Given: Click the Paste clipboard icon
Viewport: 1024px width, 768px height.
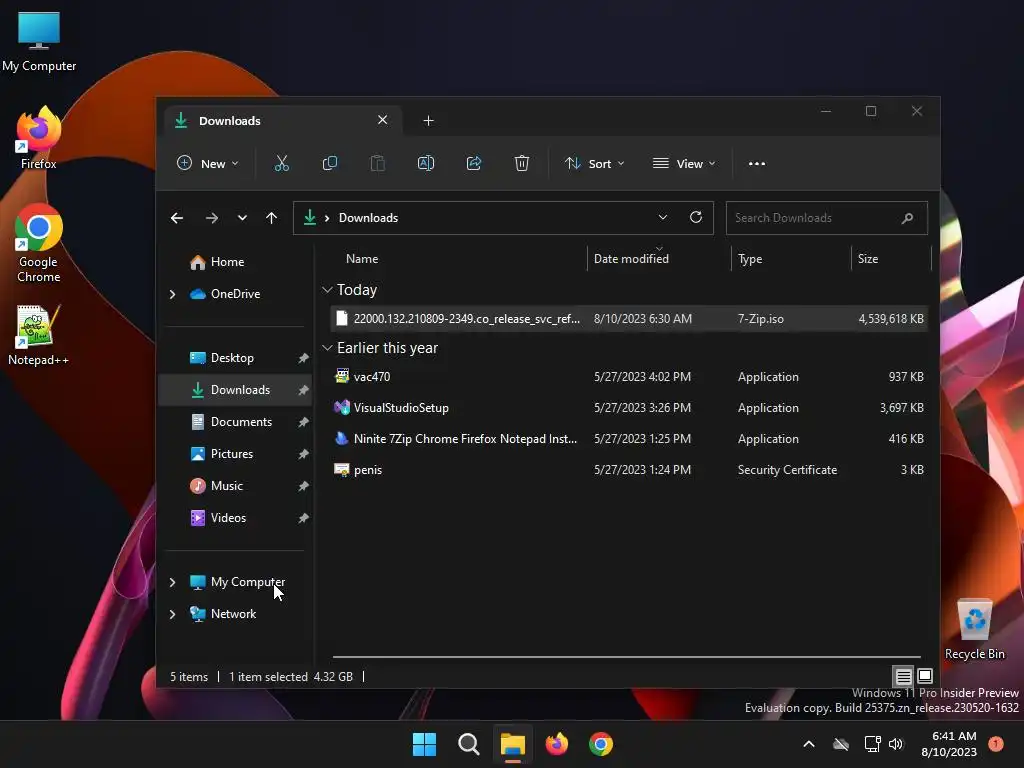Looking at the screenshot, I should coord(377,163).
